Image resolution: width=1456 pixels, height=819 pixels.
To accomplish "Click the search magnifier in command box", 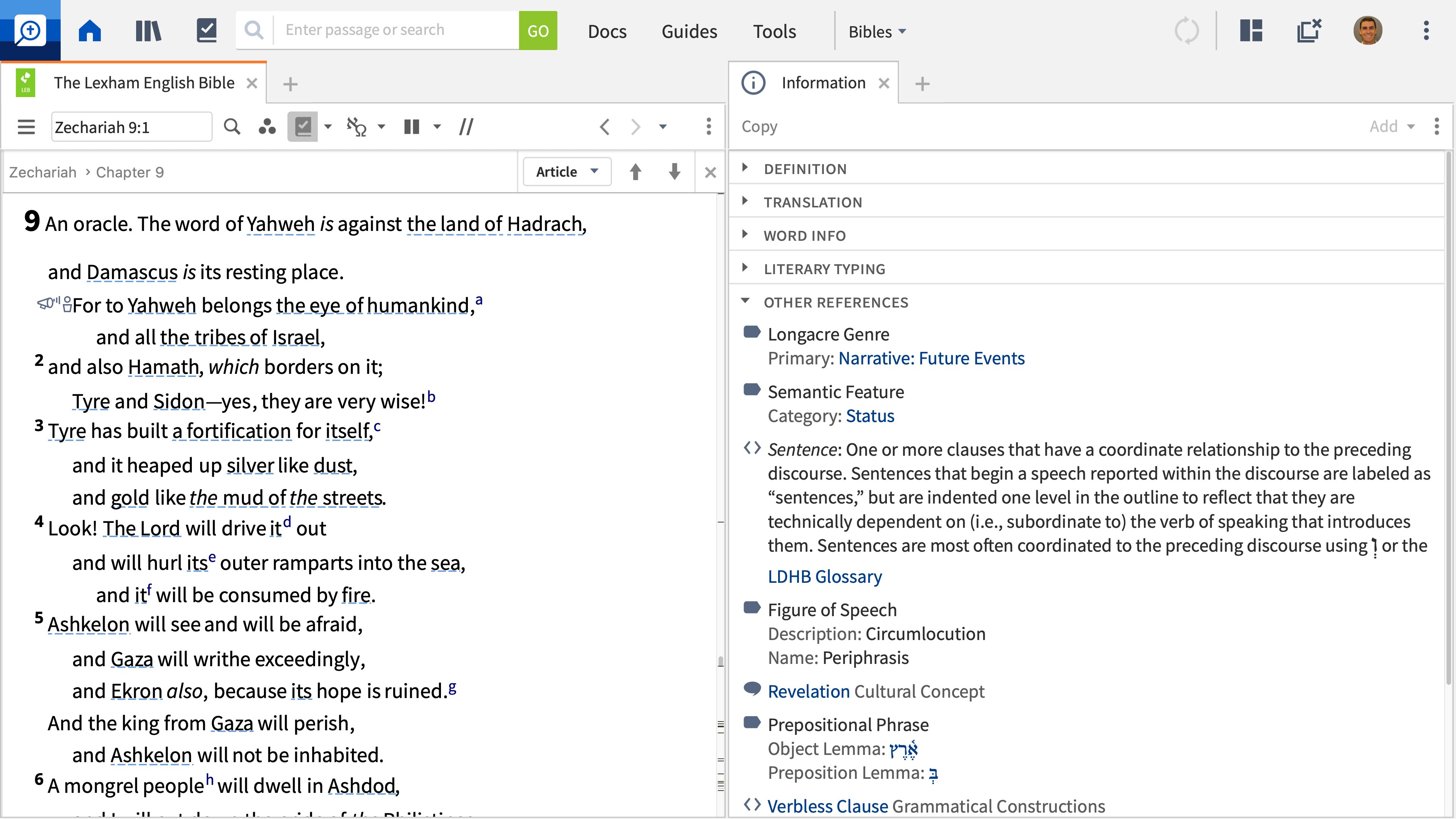I will 254,30.
